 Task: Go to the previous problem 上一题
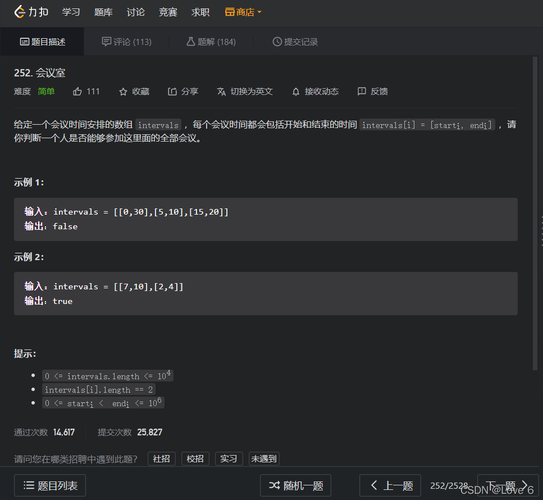click(390, 485)
